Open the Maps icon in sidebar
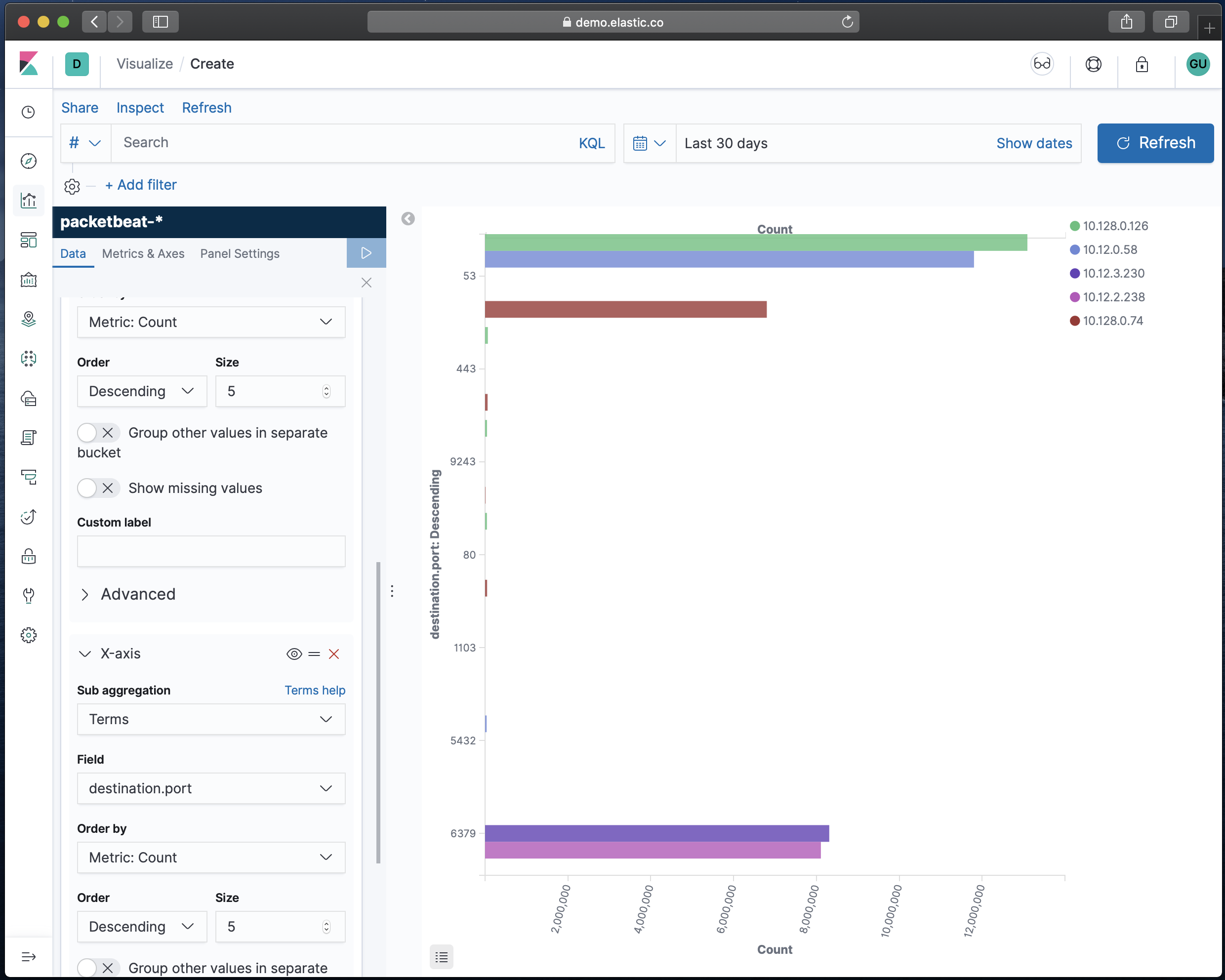Image resolution: width=1225 pixels, height=980 pixels. 29,319
